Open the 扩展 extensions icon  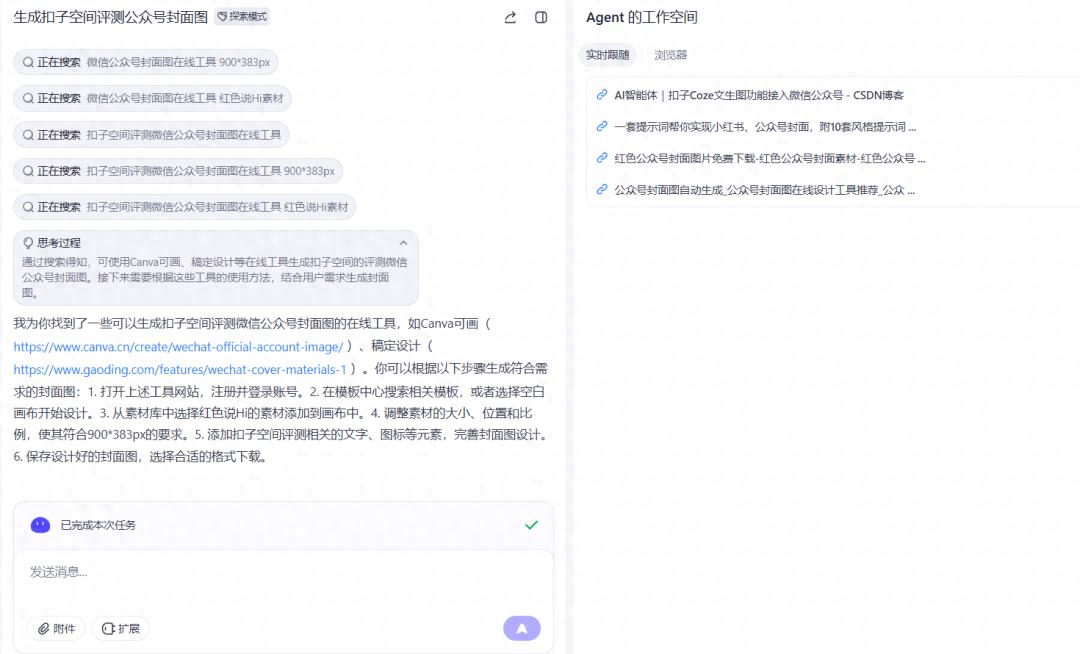[107, 628]
